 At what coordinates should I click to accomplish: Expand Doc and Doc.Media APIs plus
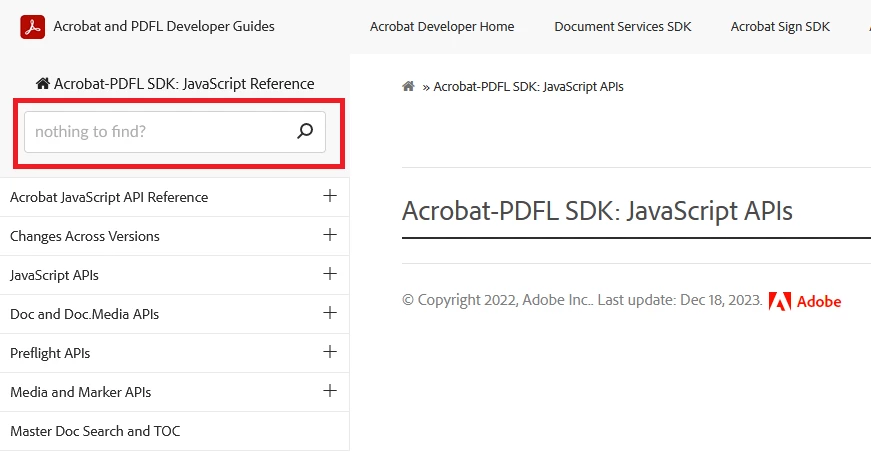point(330,313)
